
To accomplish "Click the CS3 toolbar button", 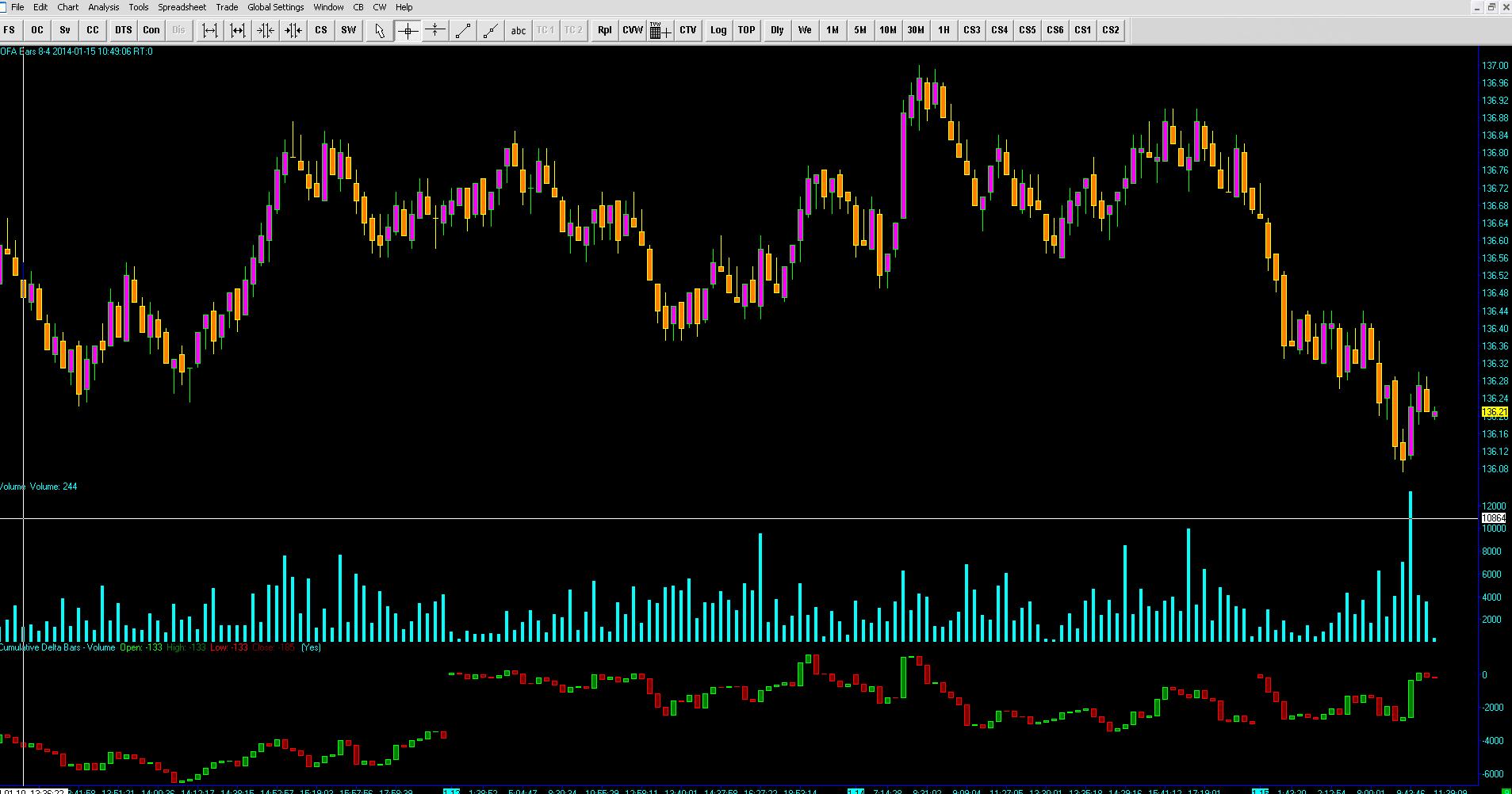I will click(972, 30).
